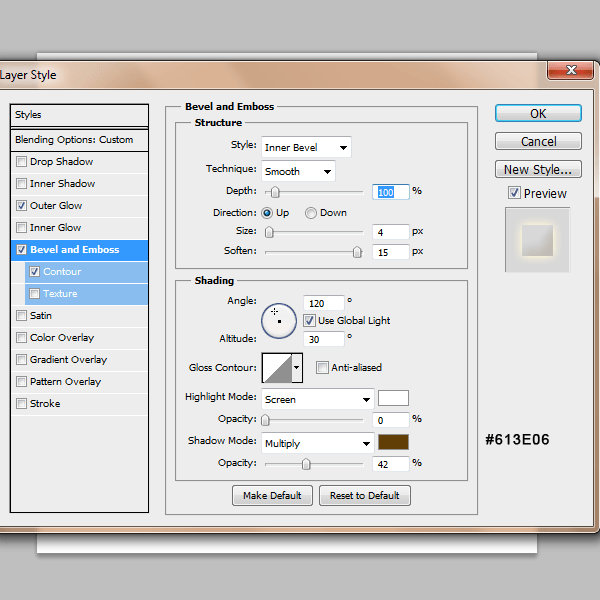The width and height of the screenshot is (600, 600).
Task: Select the Outer Glow style label
Action: tap(56, 206)
